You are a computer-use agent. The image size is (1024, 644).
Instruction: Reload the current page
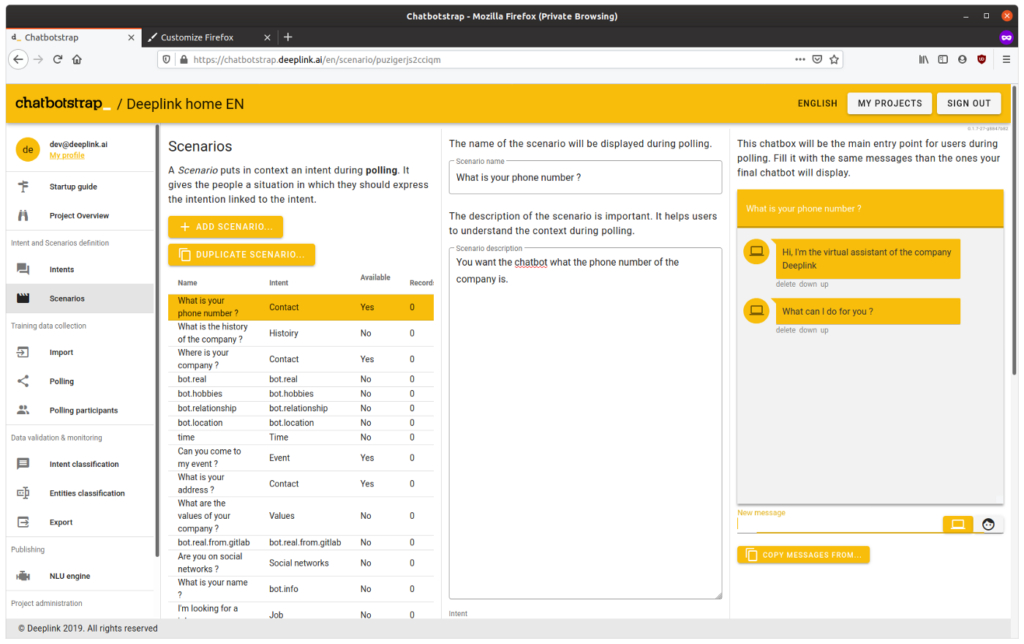(57, 59)
